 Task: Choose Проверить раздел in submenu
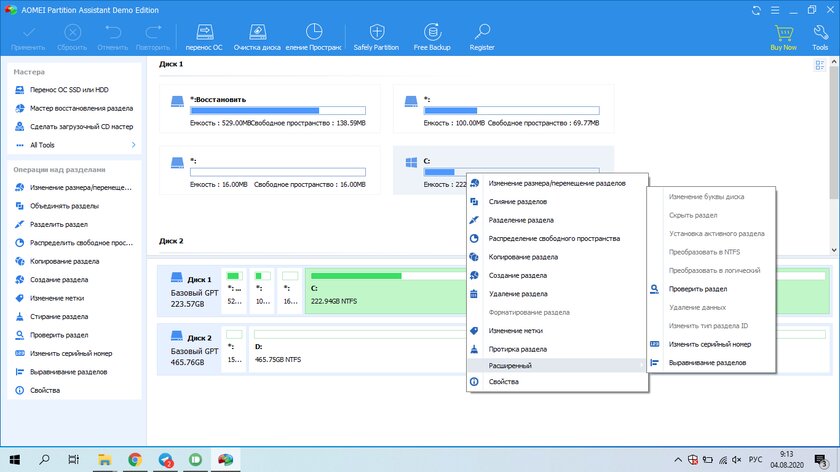point(711,289)
